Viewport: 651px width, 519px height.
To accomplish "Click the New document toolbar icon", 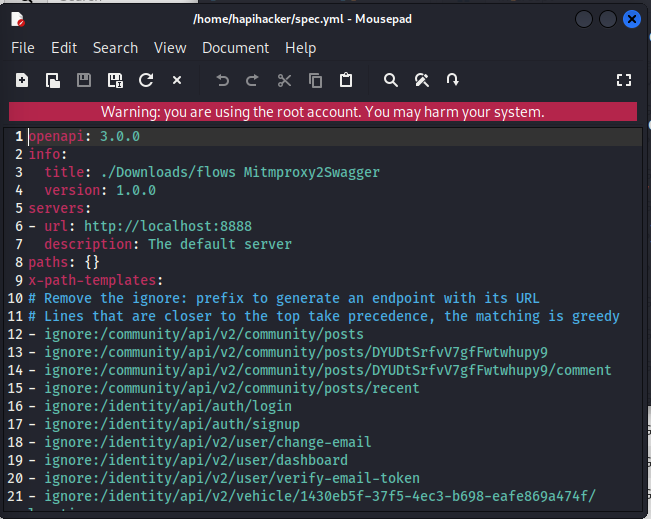I will click(22, 80).
